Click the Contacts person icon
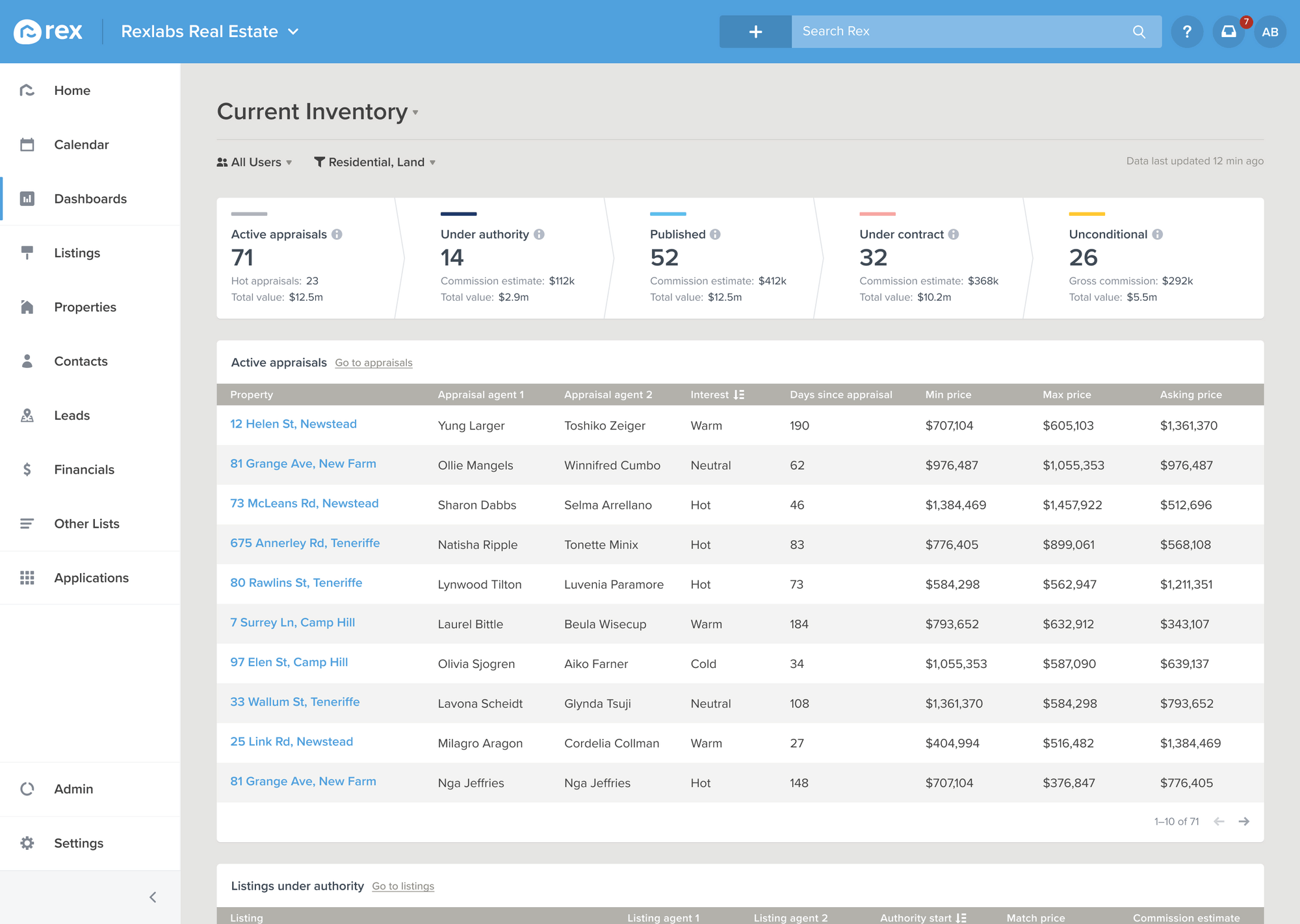Viewport: 1300px width, 924px height. [27, 361]
